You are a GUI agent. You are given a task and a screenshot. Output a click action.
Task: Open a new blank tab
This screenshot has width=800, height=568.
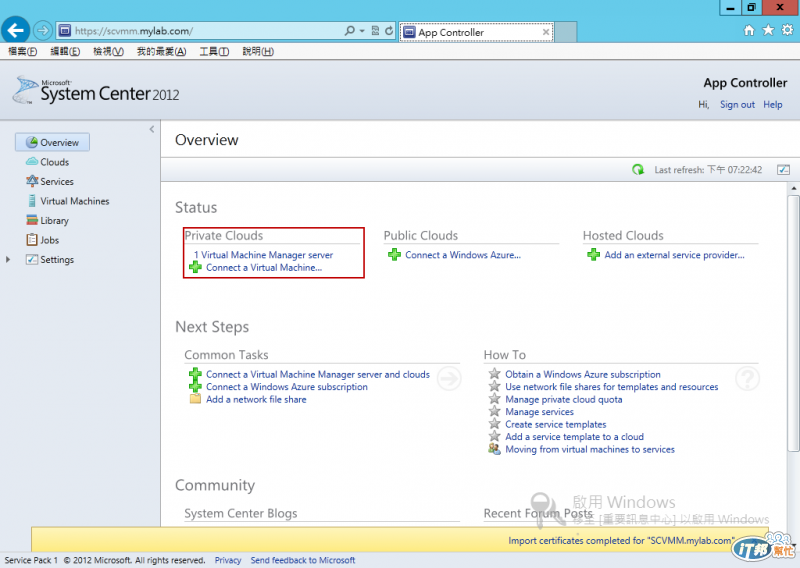coord(566,32)
